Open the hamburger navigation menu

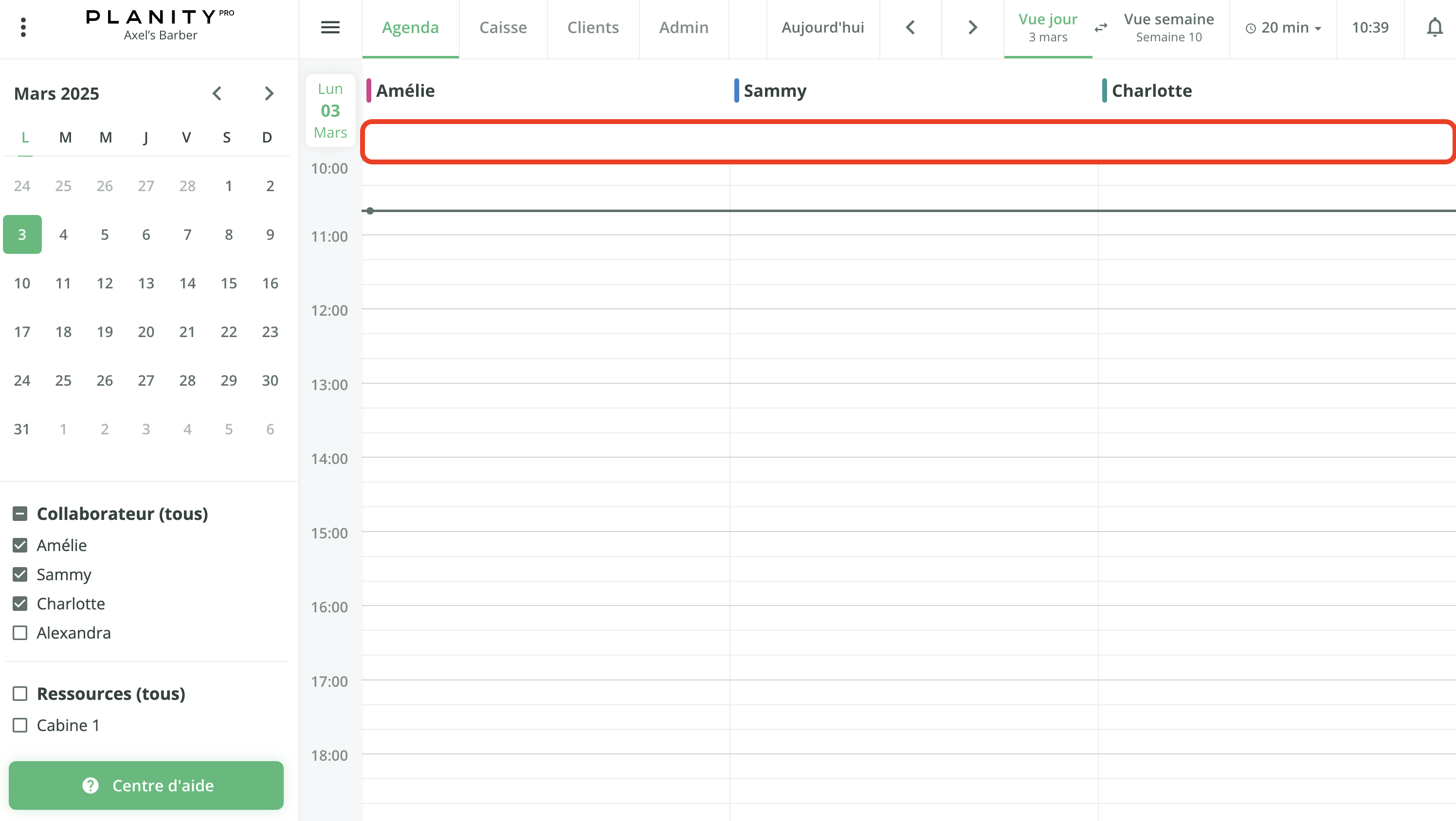(x=330, y=27)
